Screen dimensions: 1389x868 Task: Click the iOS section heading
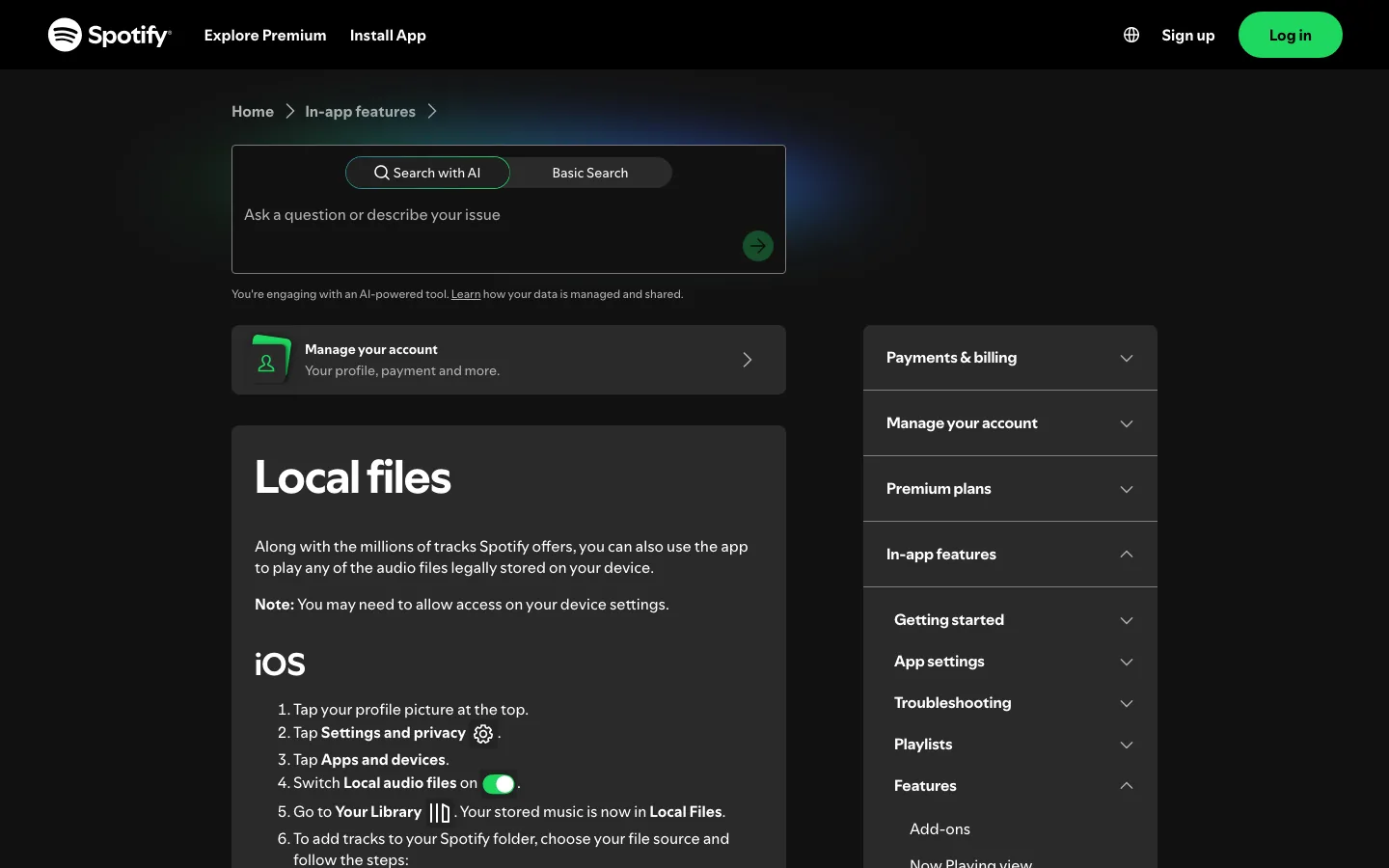280,665
